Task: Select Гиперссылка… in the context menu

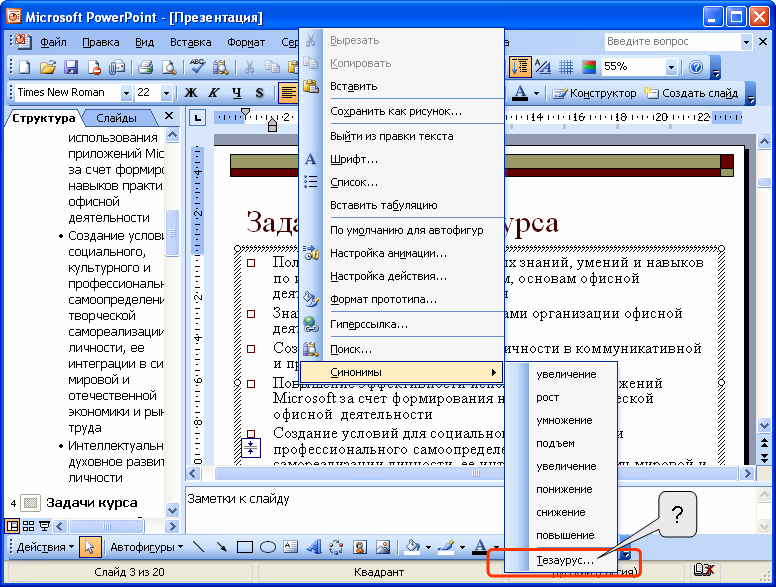Action: (x=402, y=325)
